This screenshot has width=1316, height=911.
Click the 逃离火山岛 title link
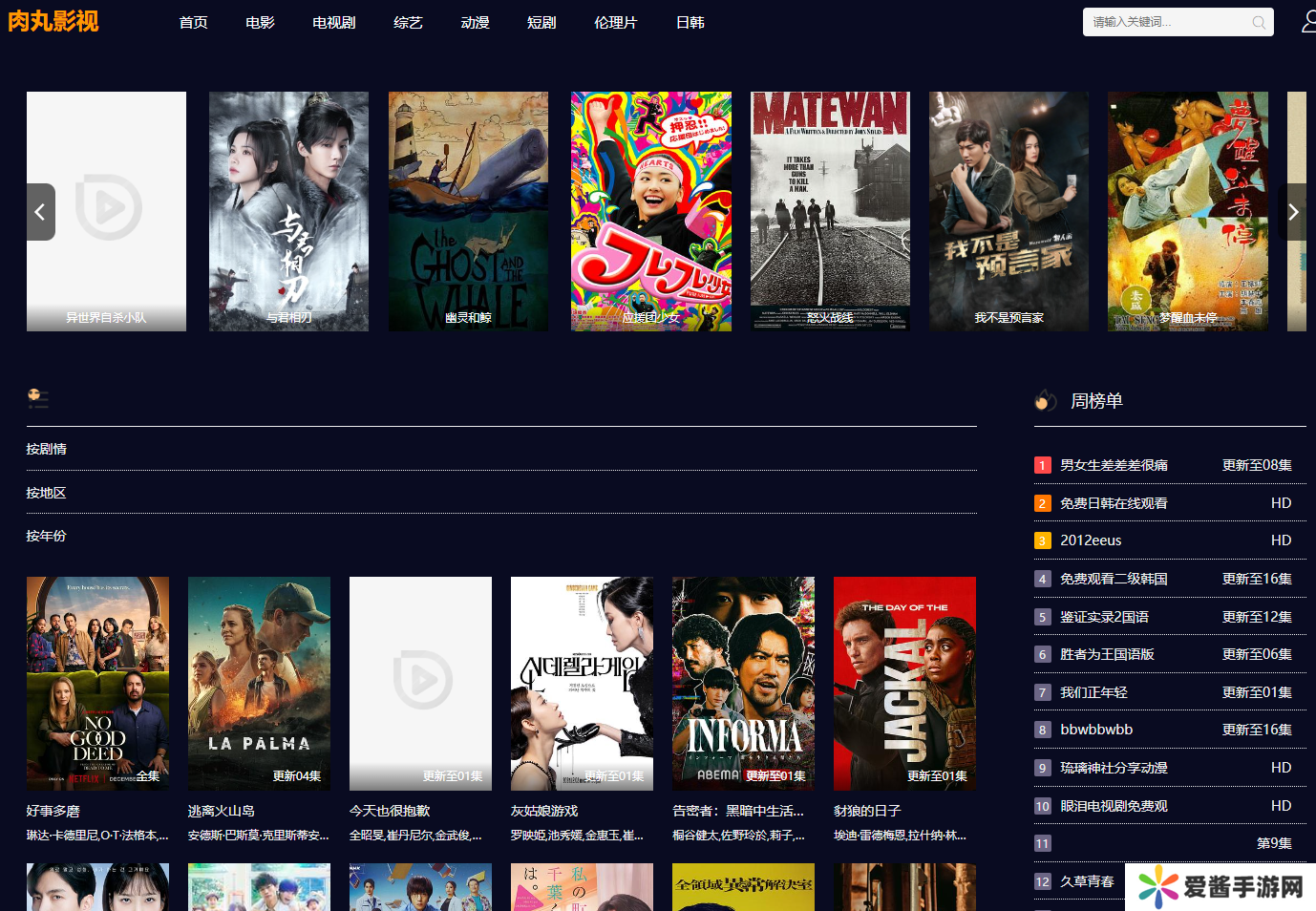(x=222, y=811)
